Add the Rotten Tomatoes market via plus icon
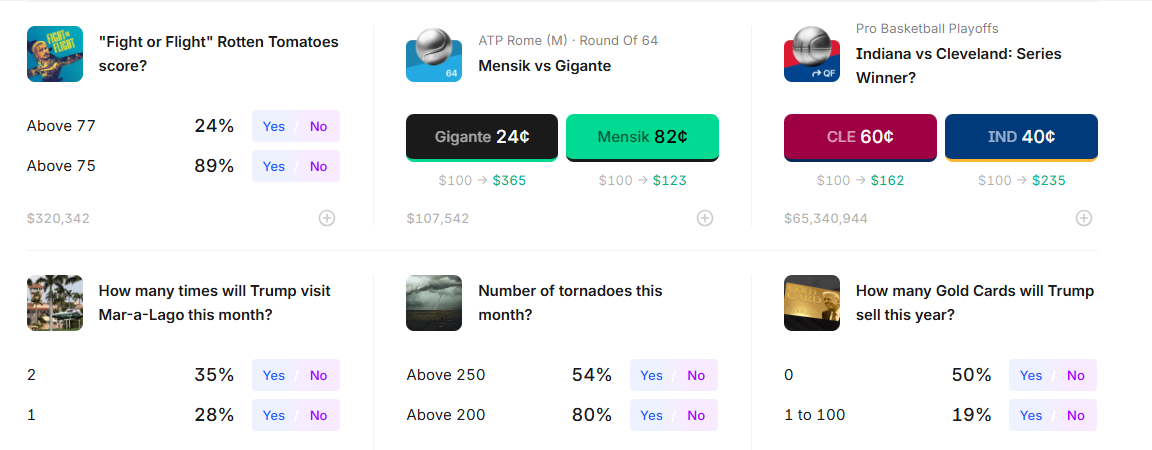Image resolution: width=1152 pixels, height=450 pixels. click(327, 218)
